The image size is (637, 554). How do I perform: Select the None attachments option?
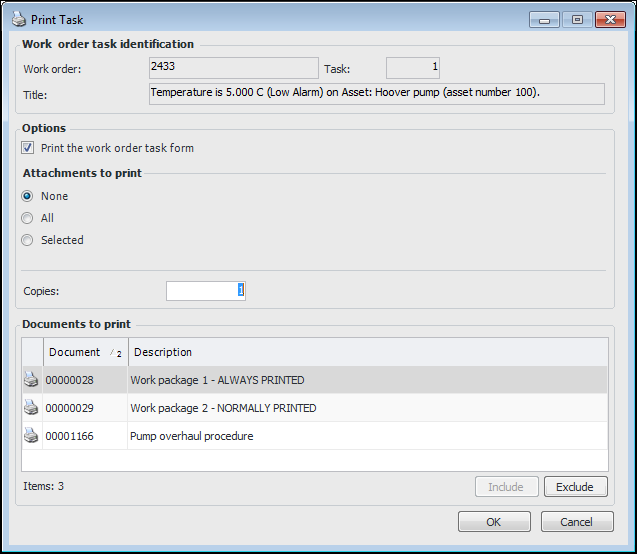(27, 196)
